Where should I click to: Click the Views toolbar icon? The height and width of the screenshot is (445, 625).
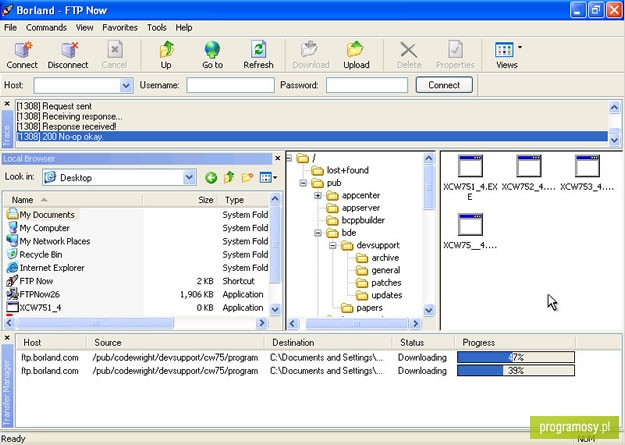(505, 55)
